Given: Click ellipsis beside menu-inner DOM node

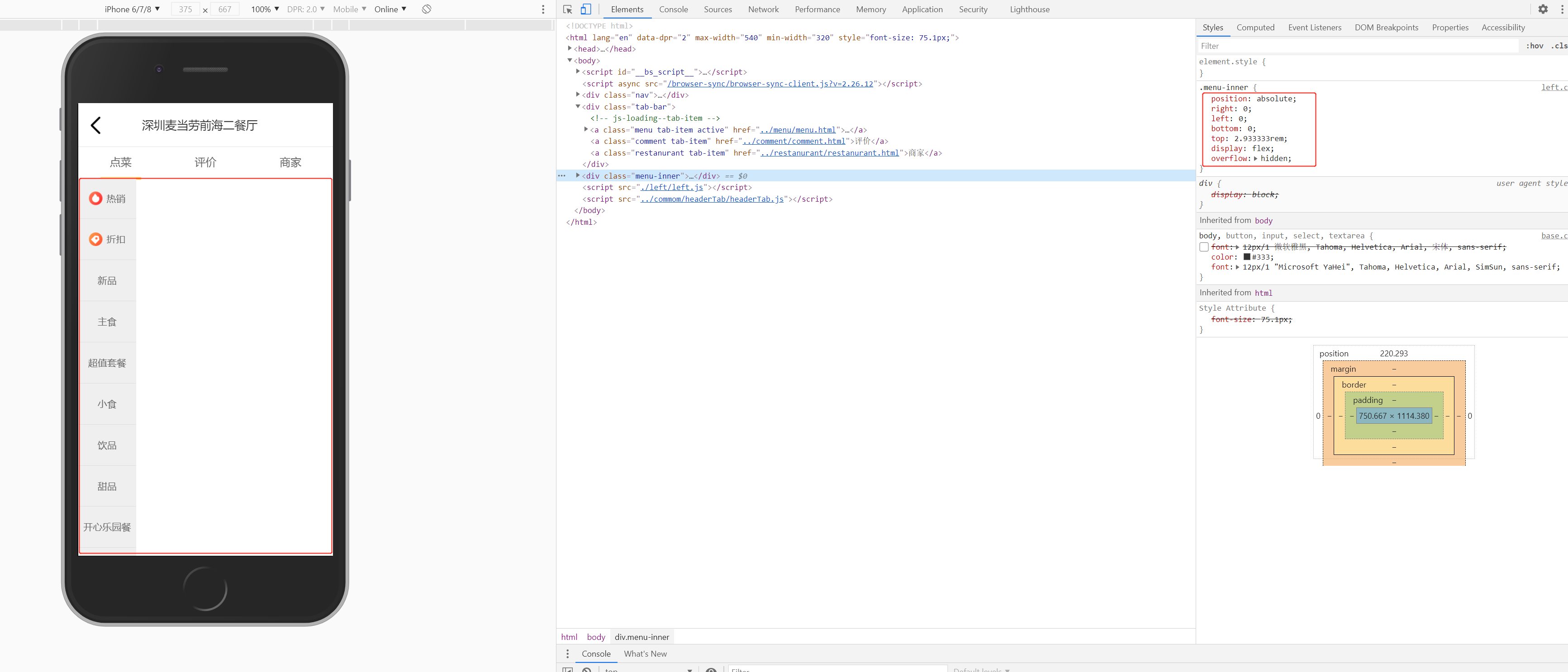Looking at the screenshot, I should pyautogui.click(x=562, y=176).
